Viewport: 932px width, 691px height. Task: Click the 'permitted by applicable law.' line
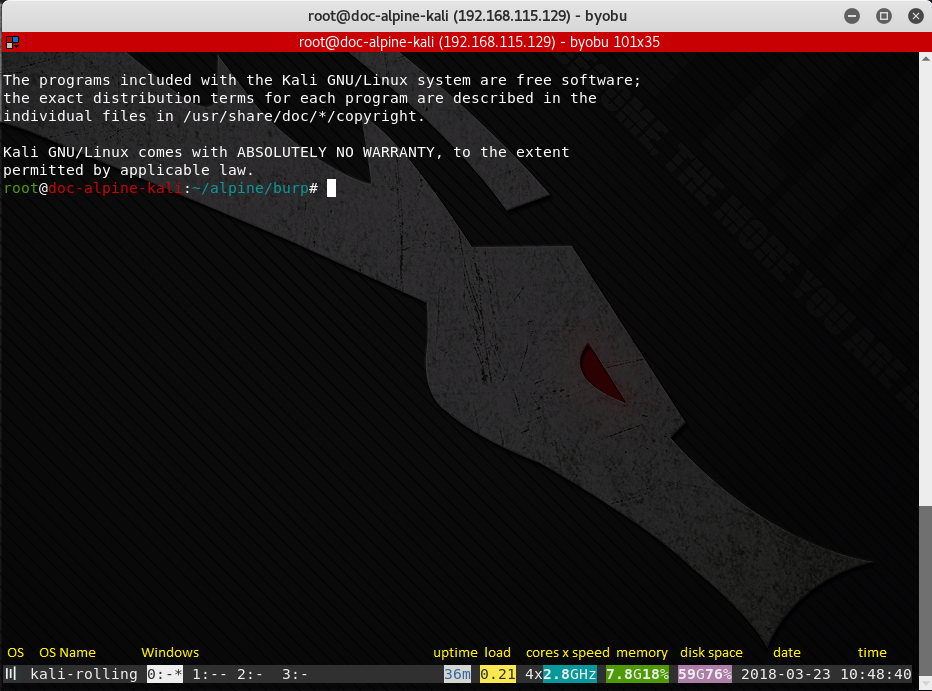click(x=128, y=171)
